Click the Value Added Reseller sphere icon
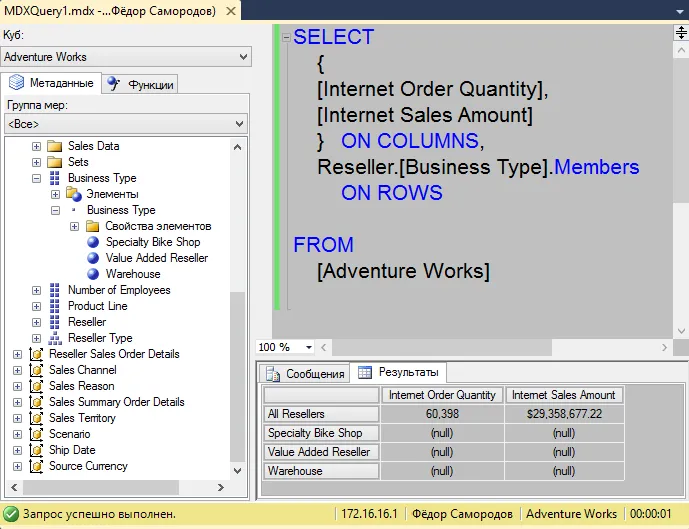Screen dimensions: 689x529 tap(93, 258)
